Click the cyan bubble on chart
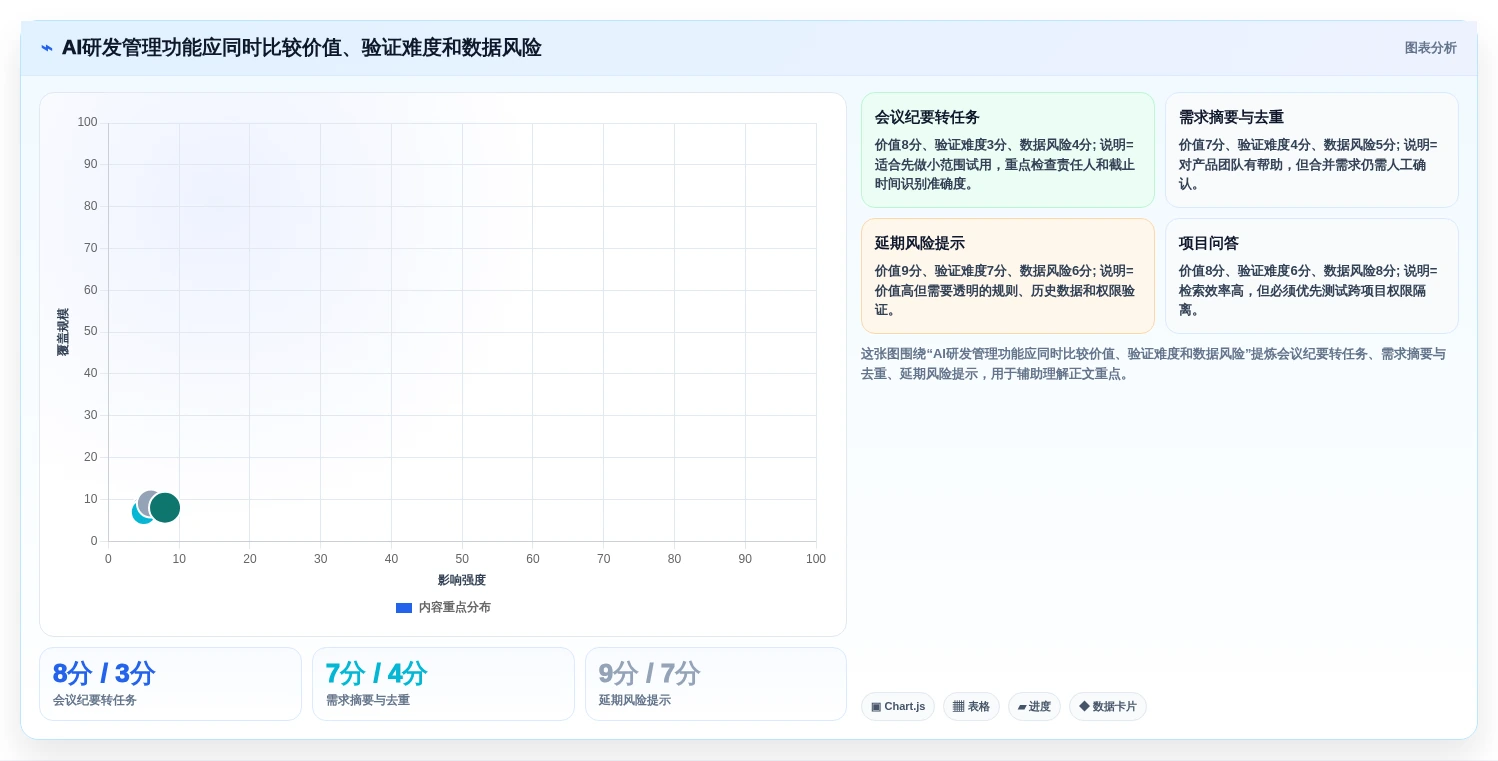1498x761 pixels. pyautogui.click(x=140, y=514)
